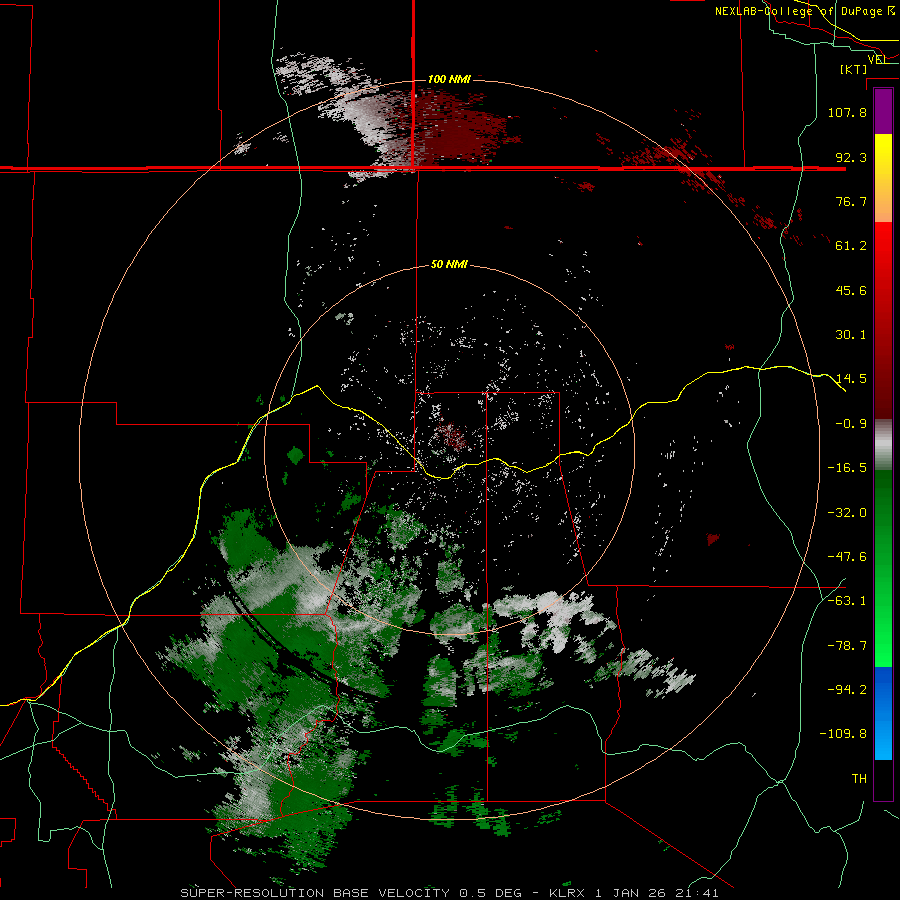Pick the purple segment of the color bar

[x=883, y=111]
